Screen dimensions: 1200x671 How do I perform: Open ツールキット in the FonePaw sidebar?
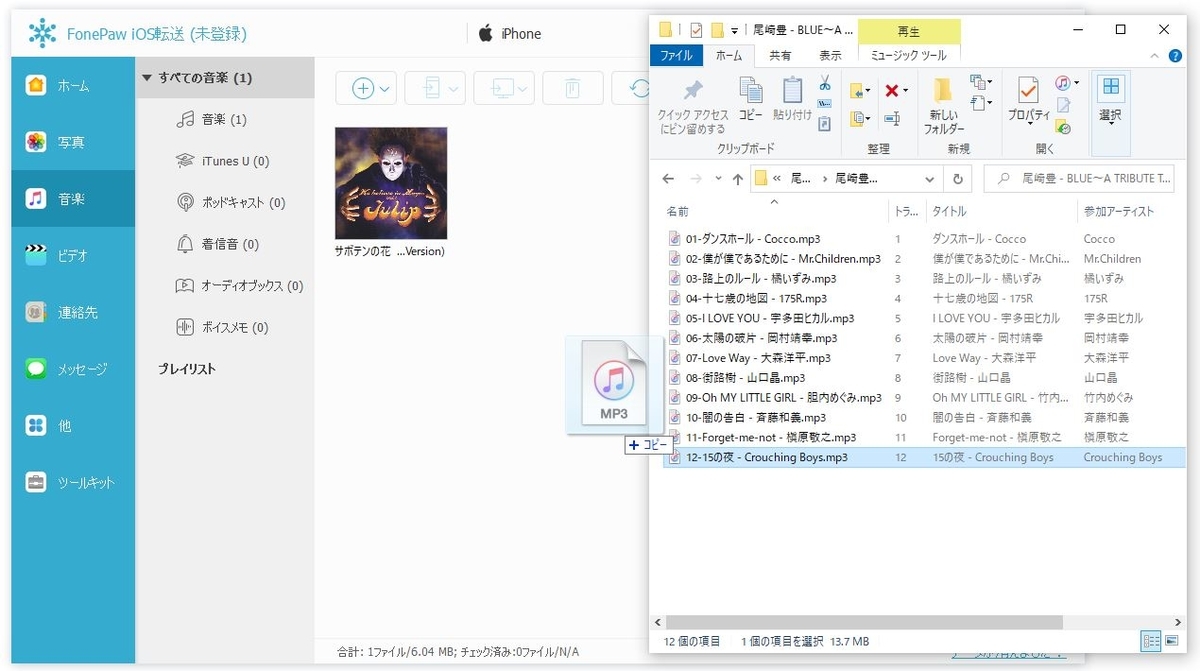(73, 483)
